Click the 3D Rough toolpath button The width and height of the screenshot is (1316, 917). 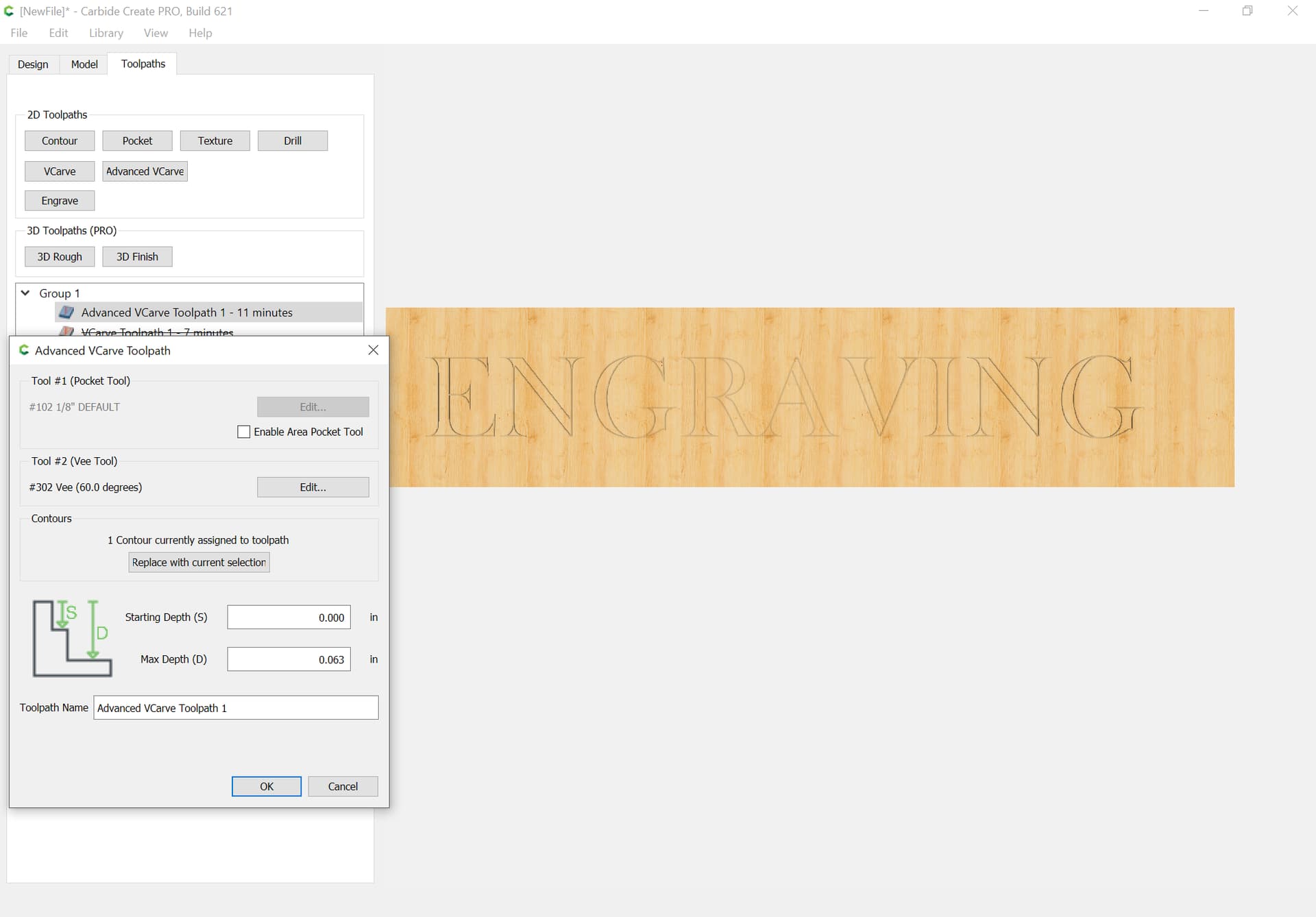[60, 257]
